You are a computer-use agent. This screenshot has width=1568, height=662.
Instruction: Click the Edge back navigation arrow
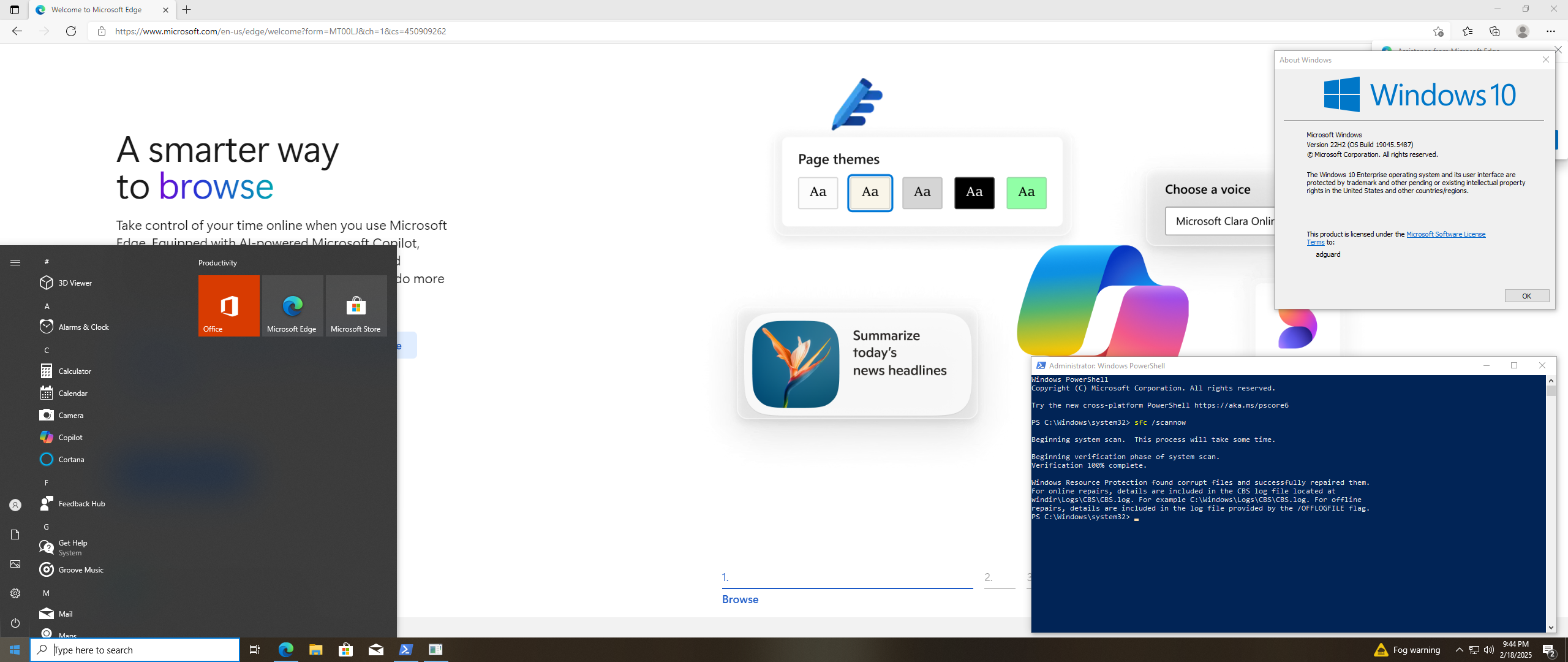[17, 31]
